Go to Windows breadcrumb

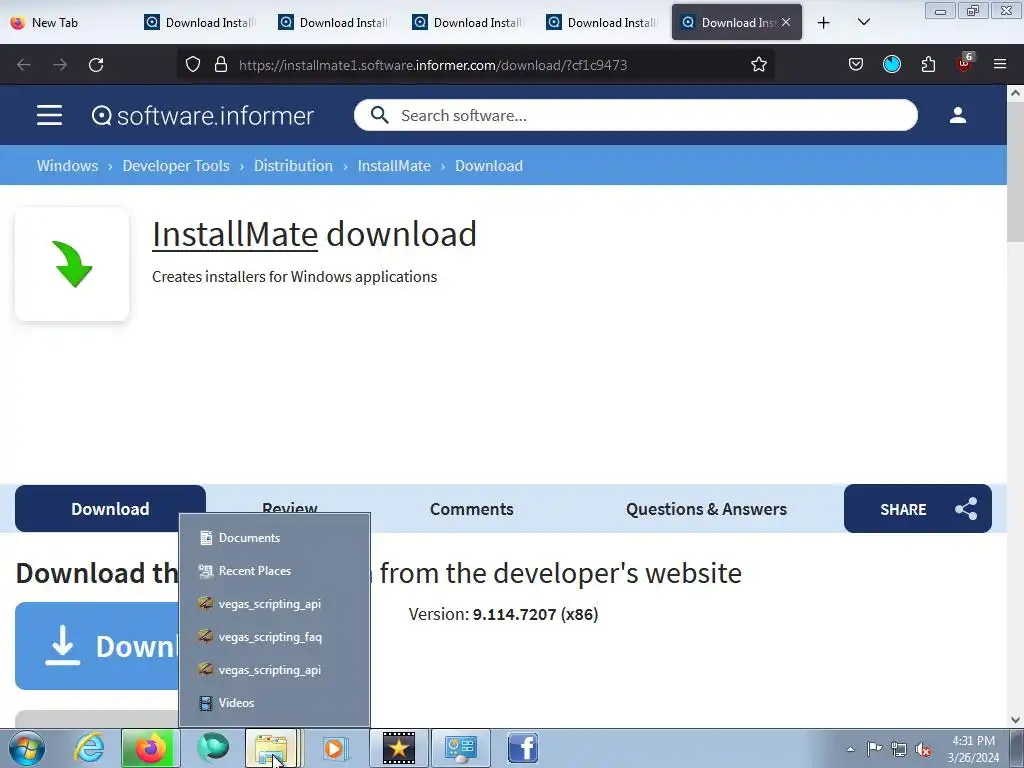coord(67,166)
